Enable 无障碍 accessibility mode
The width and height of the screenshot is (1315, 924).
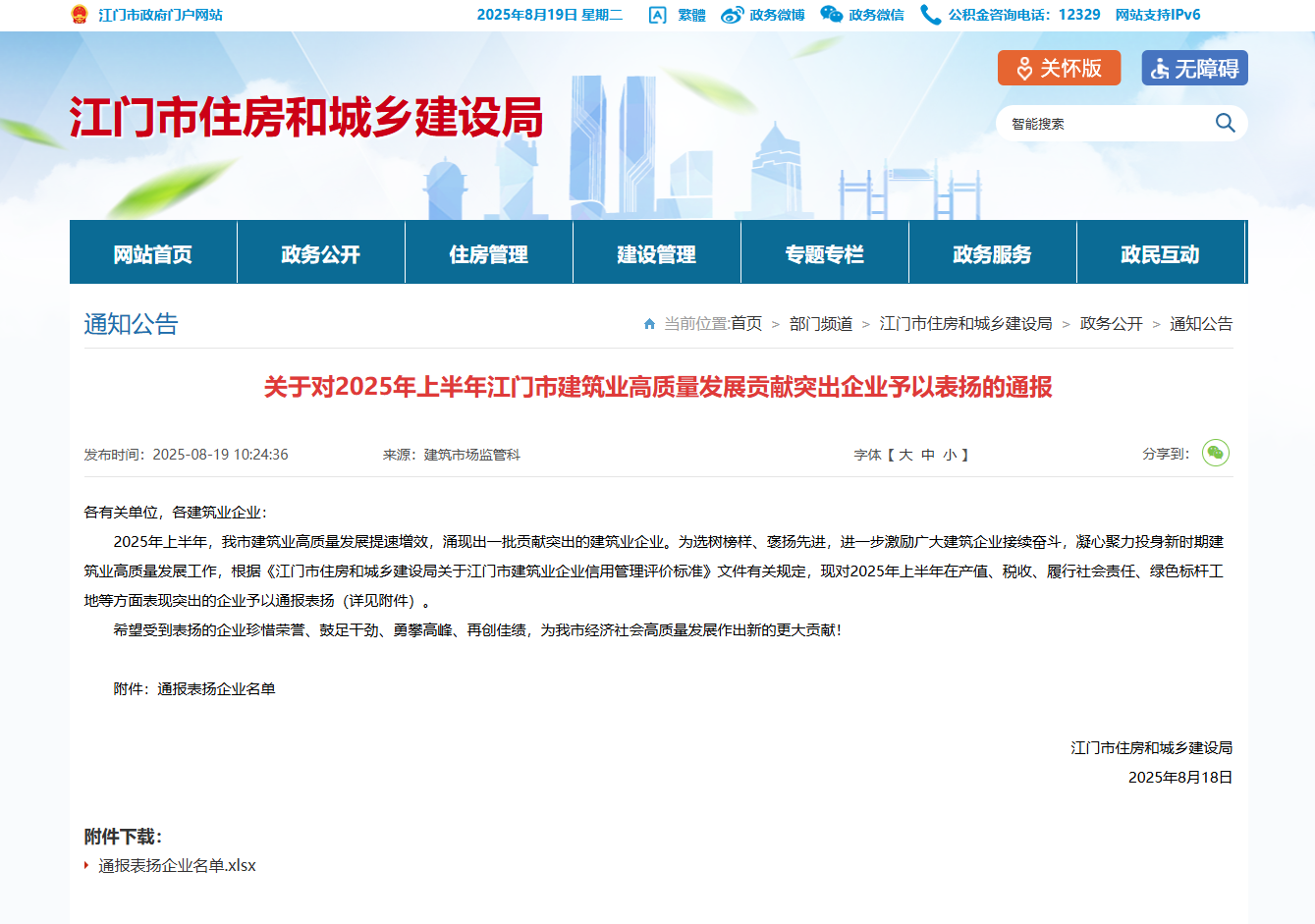coord(1194,68)
